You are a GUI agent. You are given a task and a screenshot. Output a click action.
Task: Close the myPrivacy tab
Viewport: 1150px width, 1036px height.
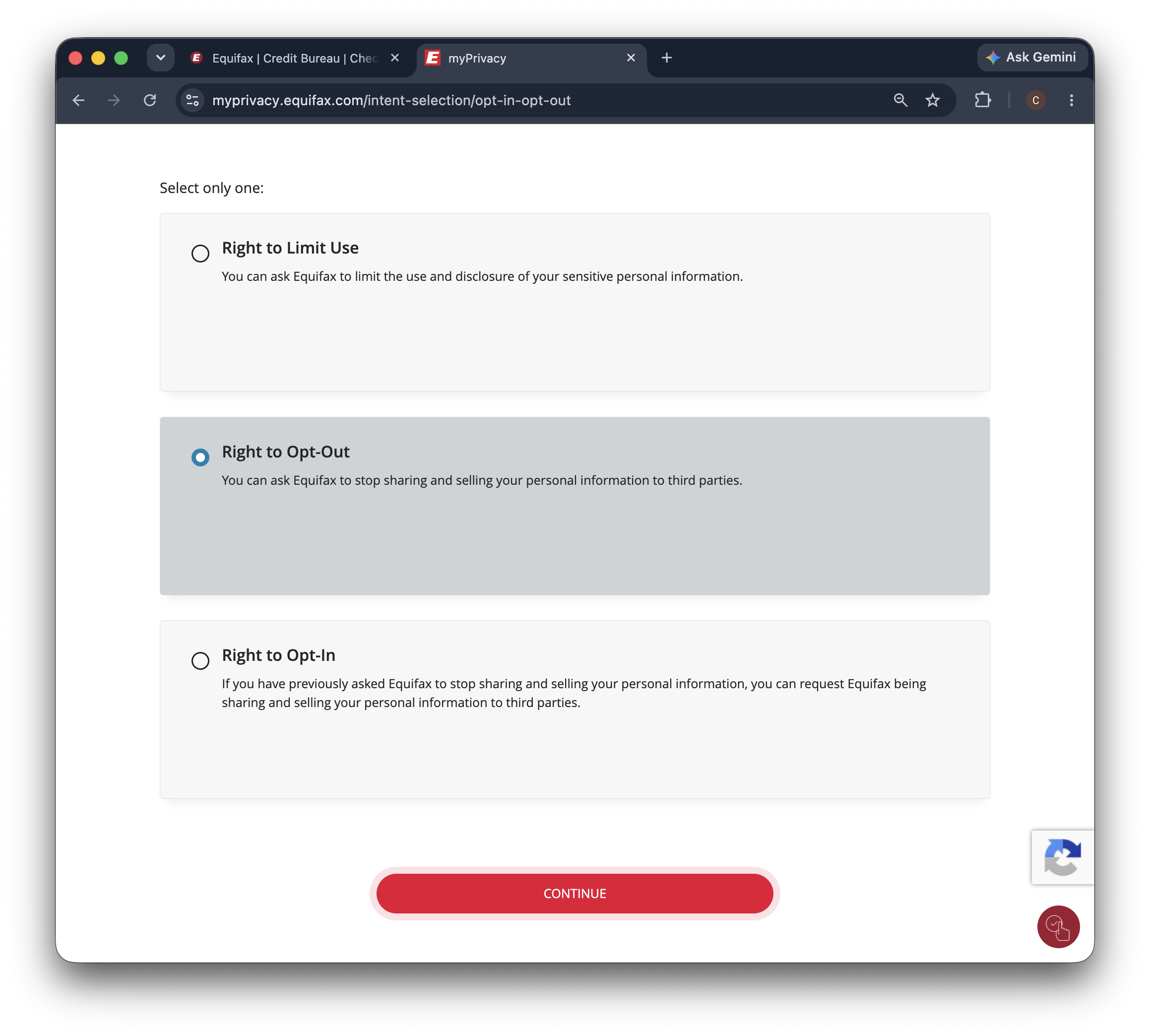coord(631,58)
